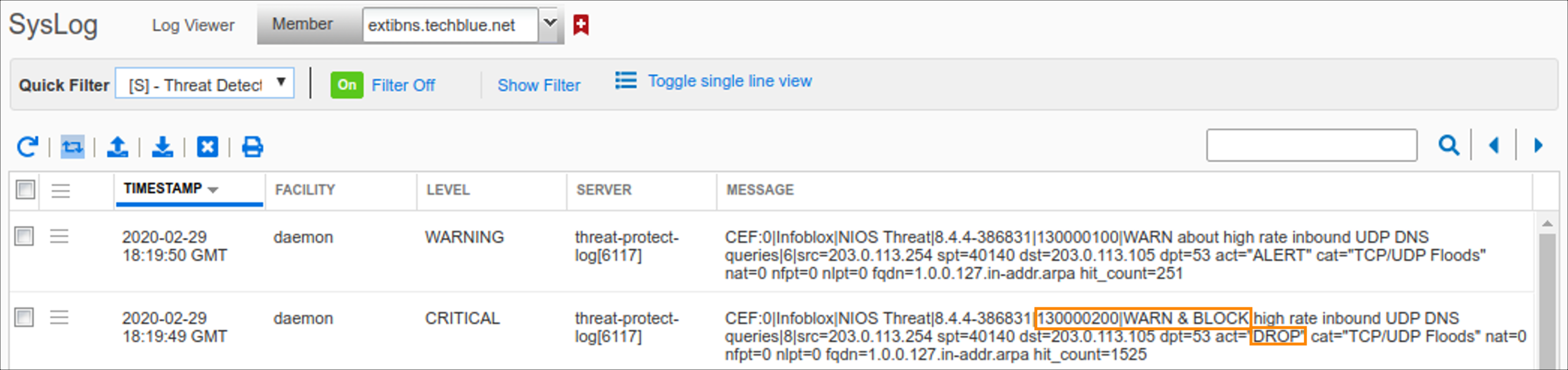This screenshot has width=1568, height=370.
Task: Click the red bookmark icon
Action: pos(581,25)
